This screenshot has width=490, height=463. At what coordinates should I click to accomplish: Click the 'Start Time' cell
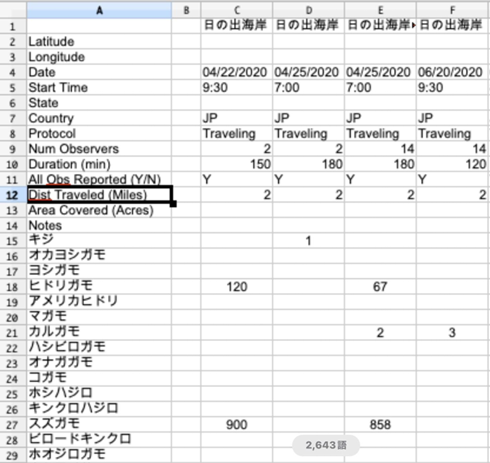coord(99,87)
